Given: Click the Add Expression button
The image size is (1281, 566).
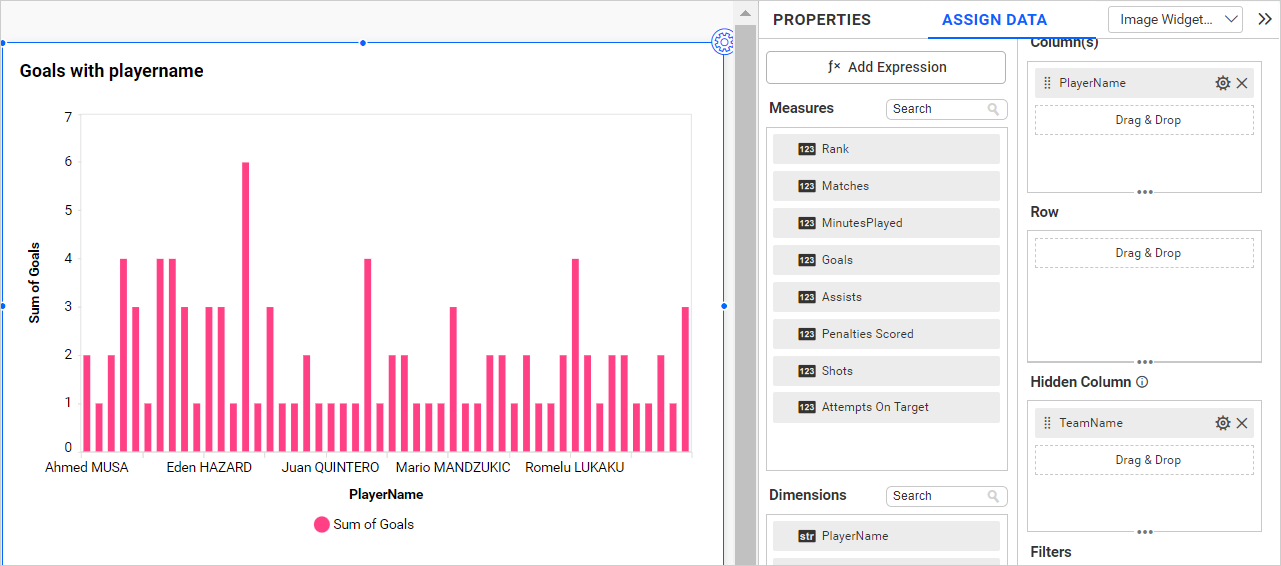Looking at the screenshot, I should [x=886, y=67].
